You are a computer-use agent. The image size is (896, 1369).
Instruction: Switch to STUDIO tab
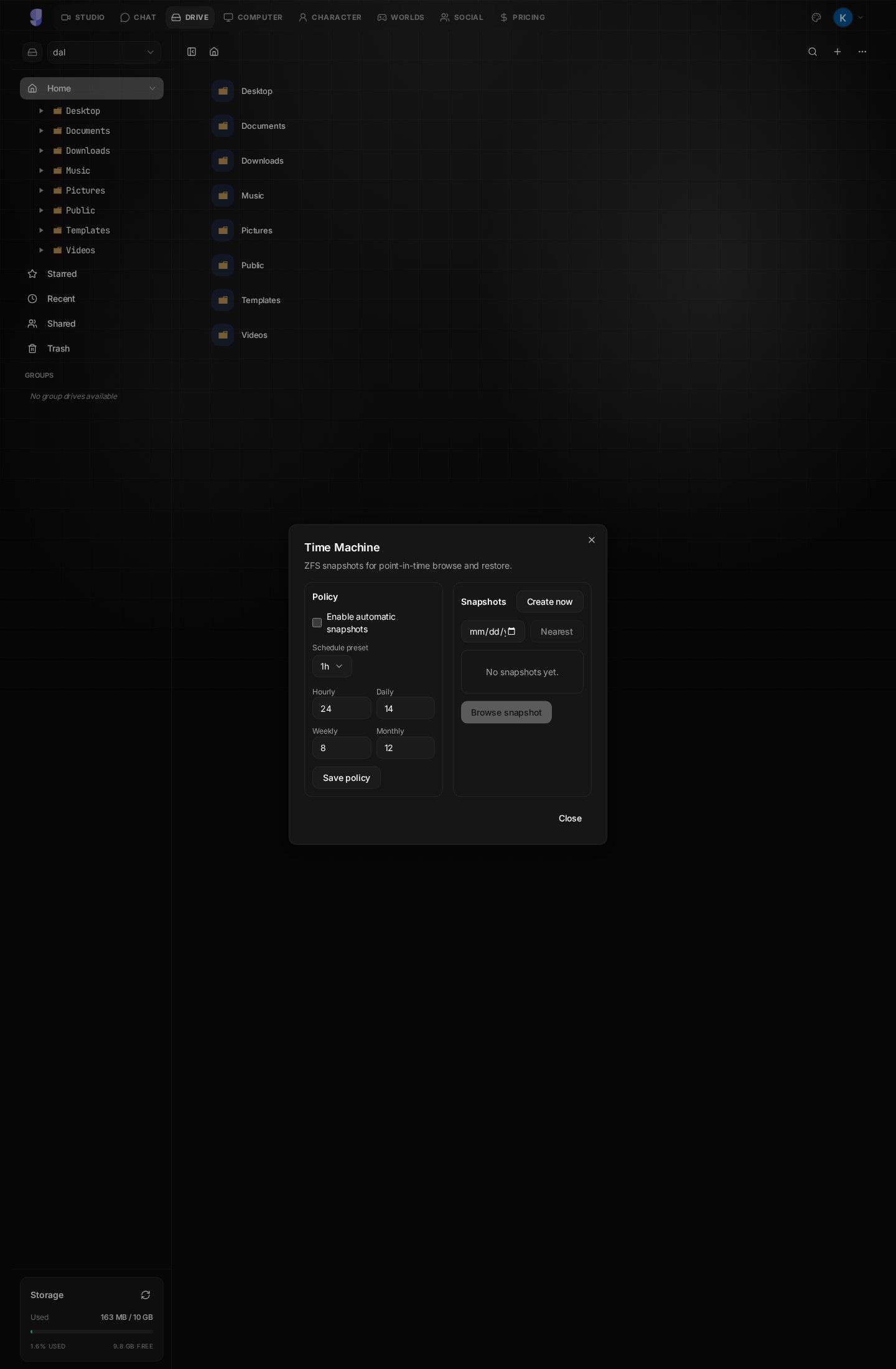tap(83, 17)
